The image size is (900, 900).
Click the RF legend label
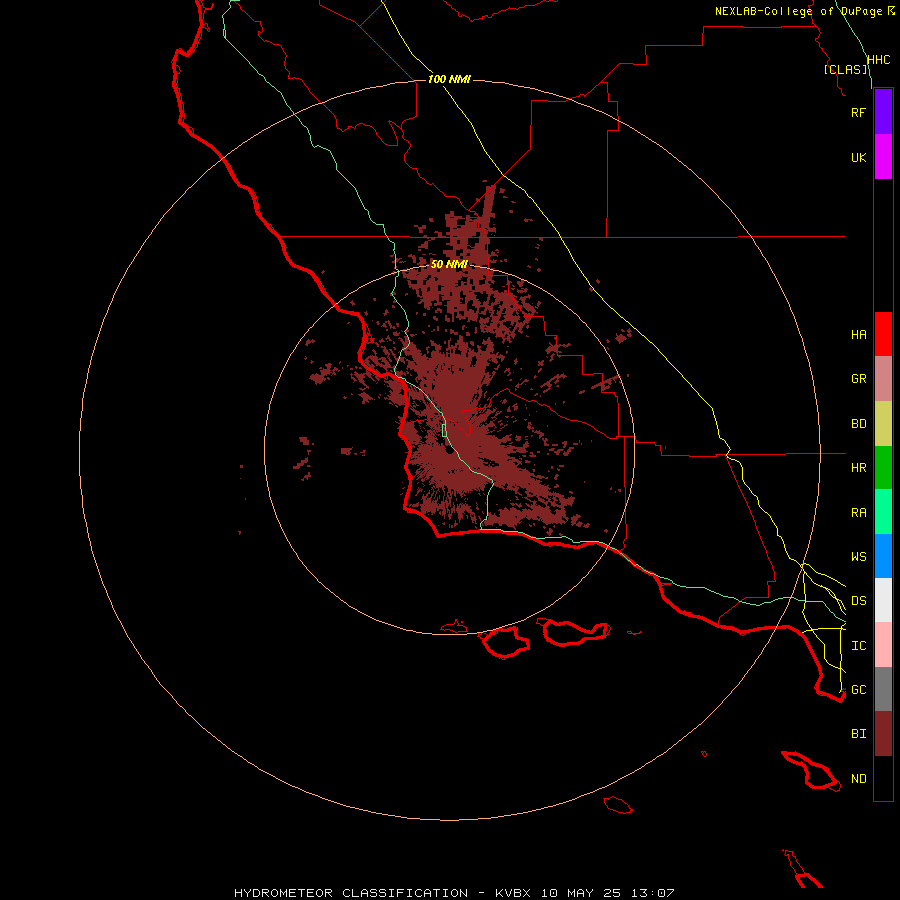(858, 112)
